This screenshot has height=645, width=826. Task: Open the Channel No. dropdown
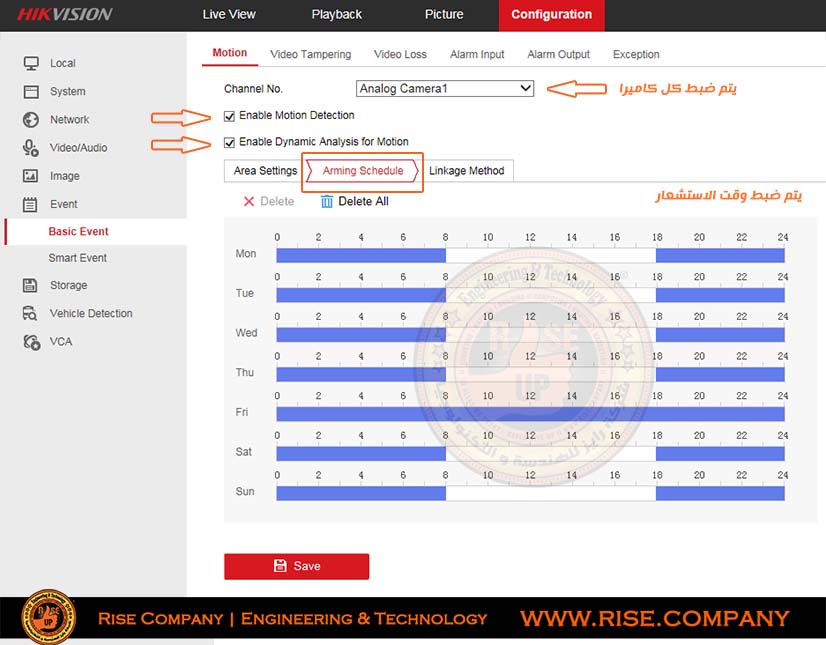445,89
